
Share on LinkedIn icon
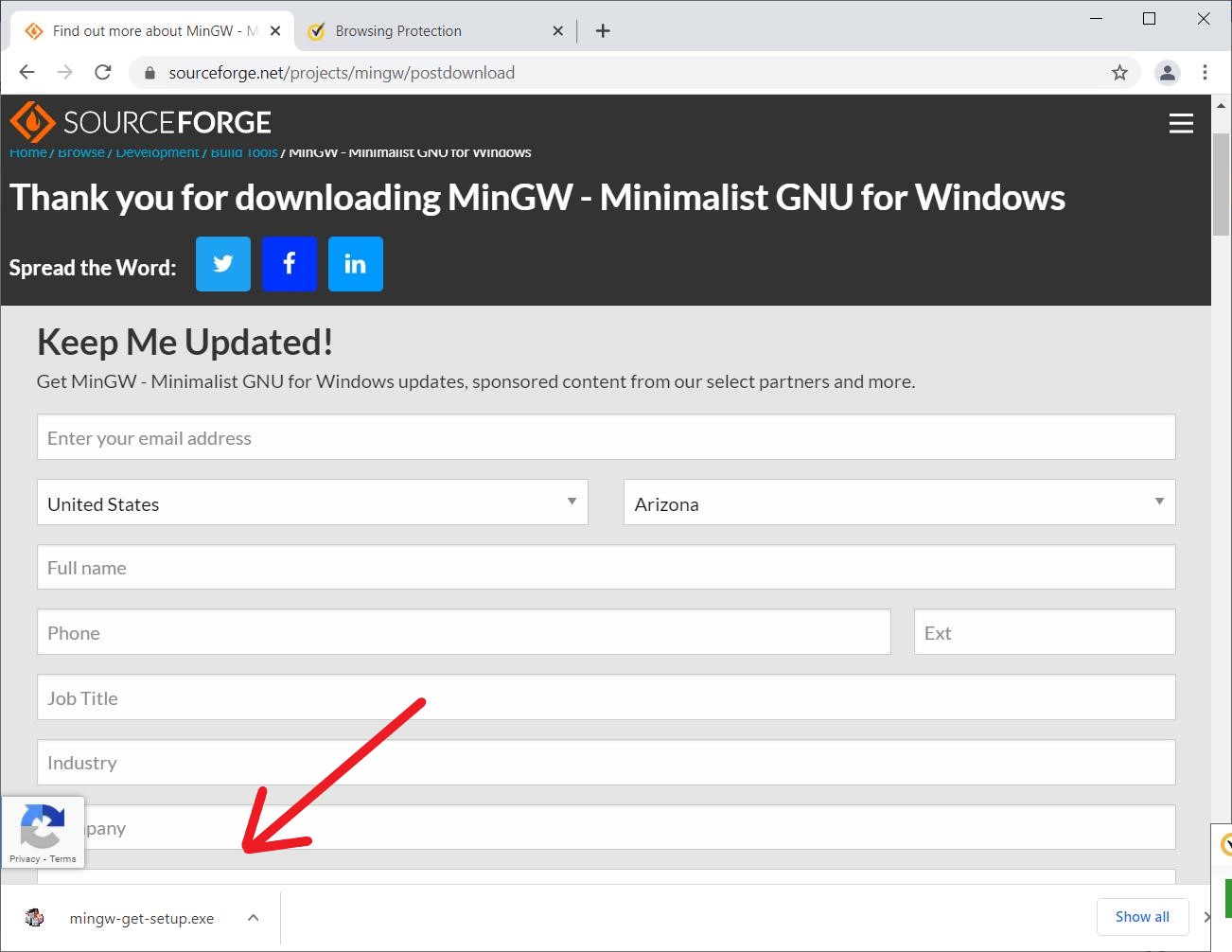[x=356, y=264]
